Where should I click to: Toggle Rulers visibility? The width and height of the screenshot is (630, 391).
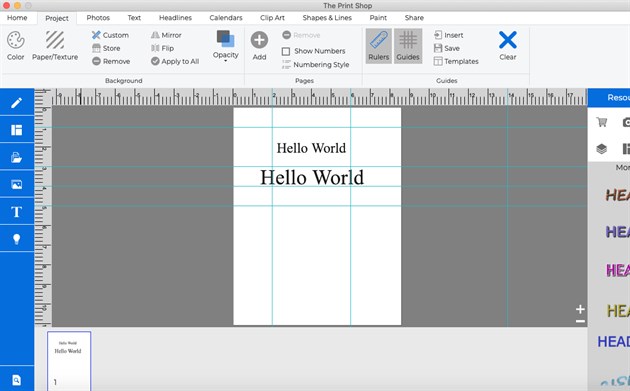(378, 46)
